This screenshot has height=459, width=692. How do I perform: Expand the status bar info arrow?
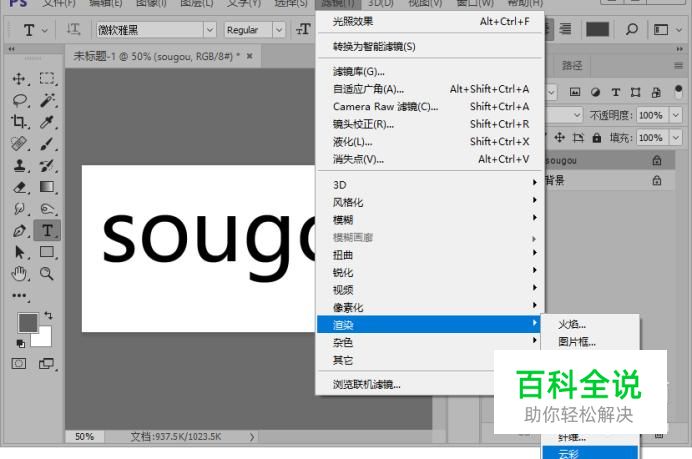(x=252, y=437)
